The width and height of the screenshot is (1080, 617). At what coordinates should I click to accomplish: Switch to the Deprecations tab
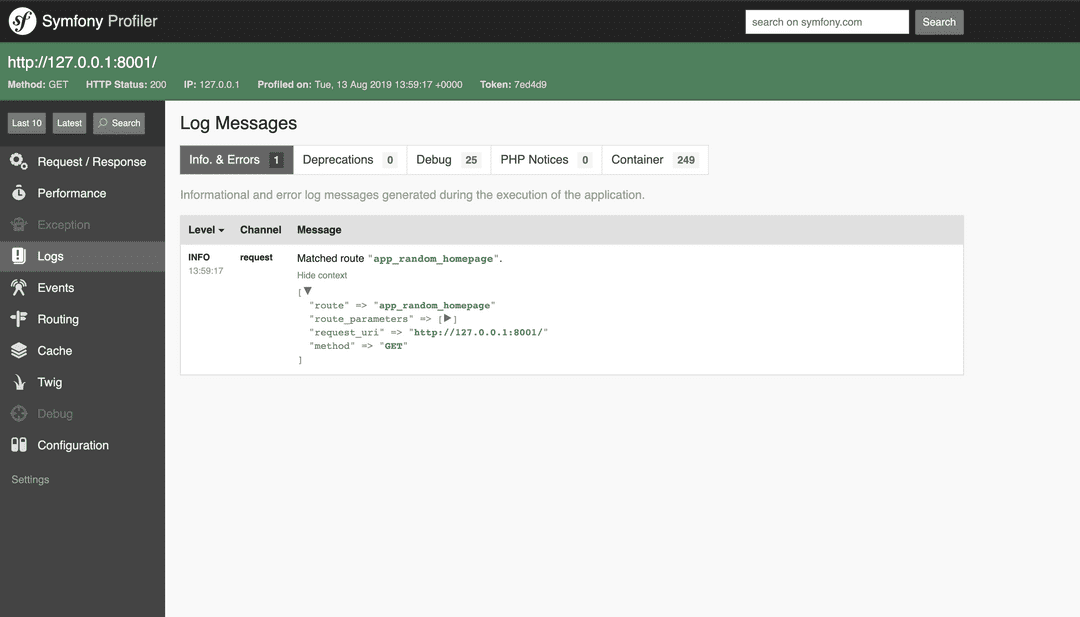[340, 159]
